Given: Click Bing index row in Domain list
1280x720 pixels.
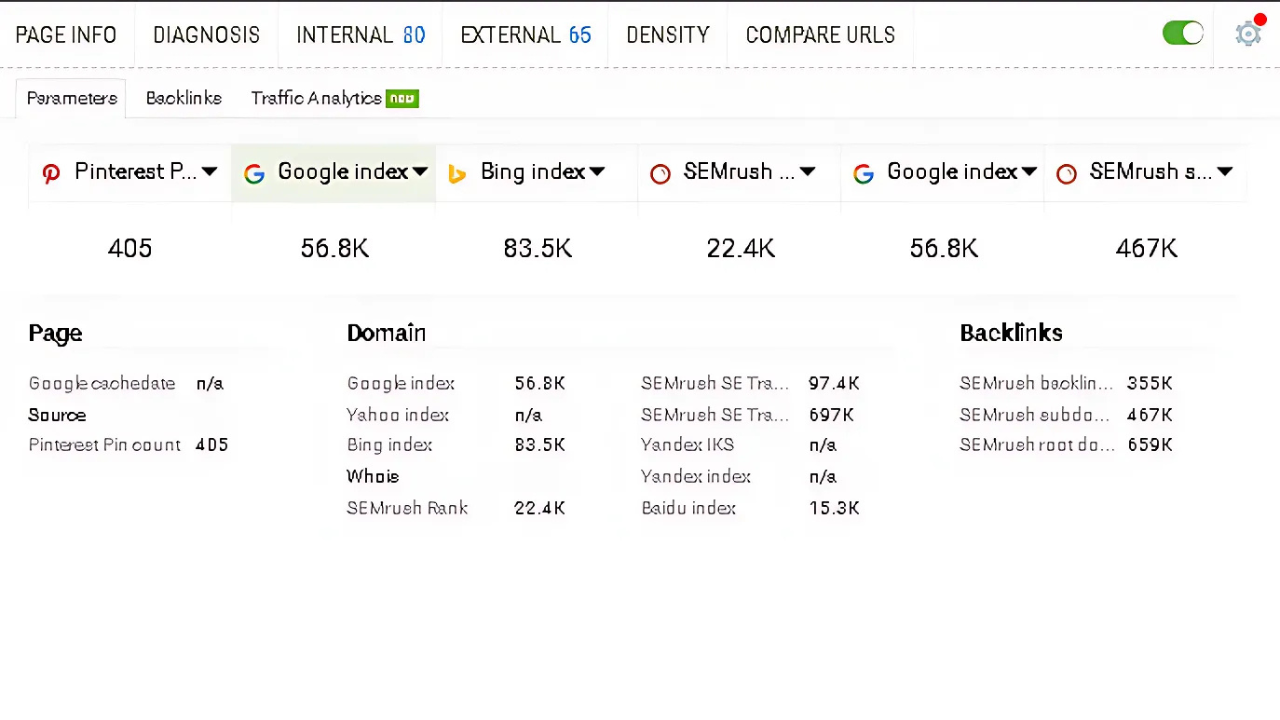Looking at the screenshot, I should click(456, 445).
